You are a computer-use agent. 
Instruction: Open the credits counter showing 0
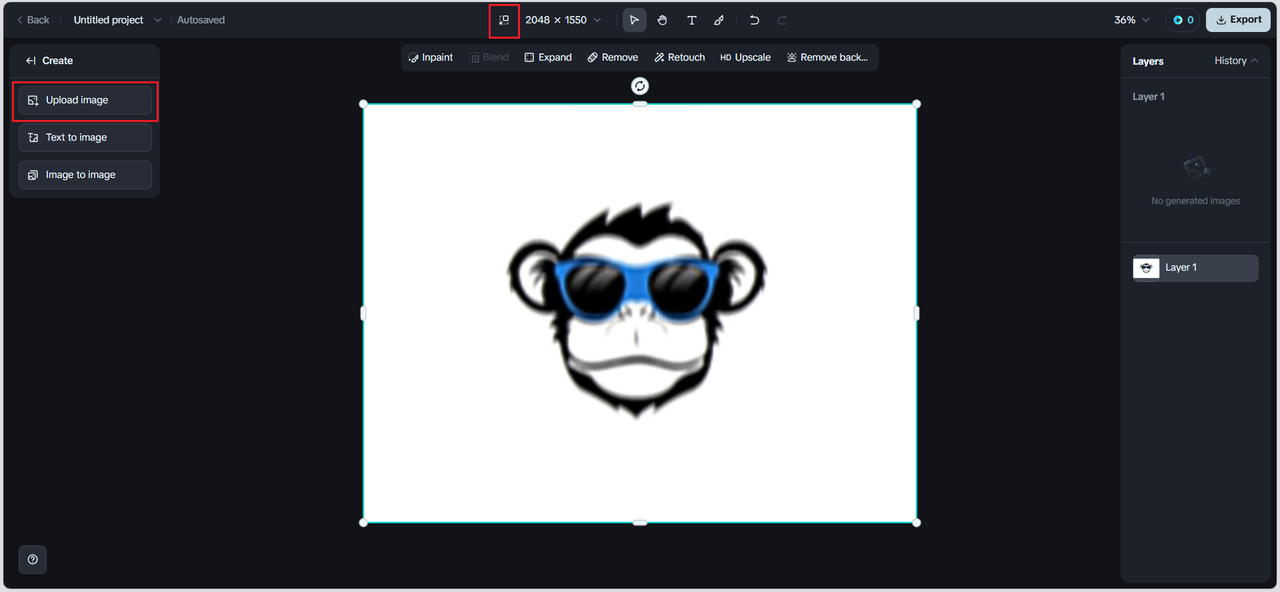1183,20
